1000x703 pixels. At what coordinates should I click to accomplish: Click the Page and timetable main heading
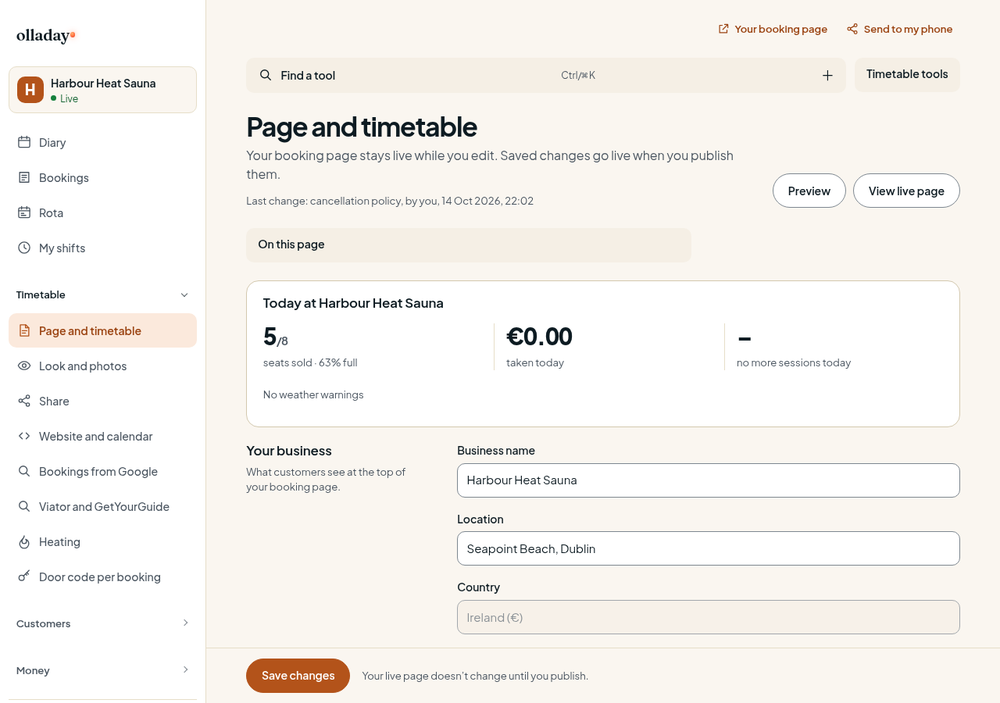click(362, 127)
